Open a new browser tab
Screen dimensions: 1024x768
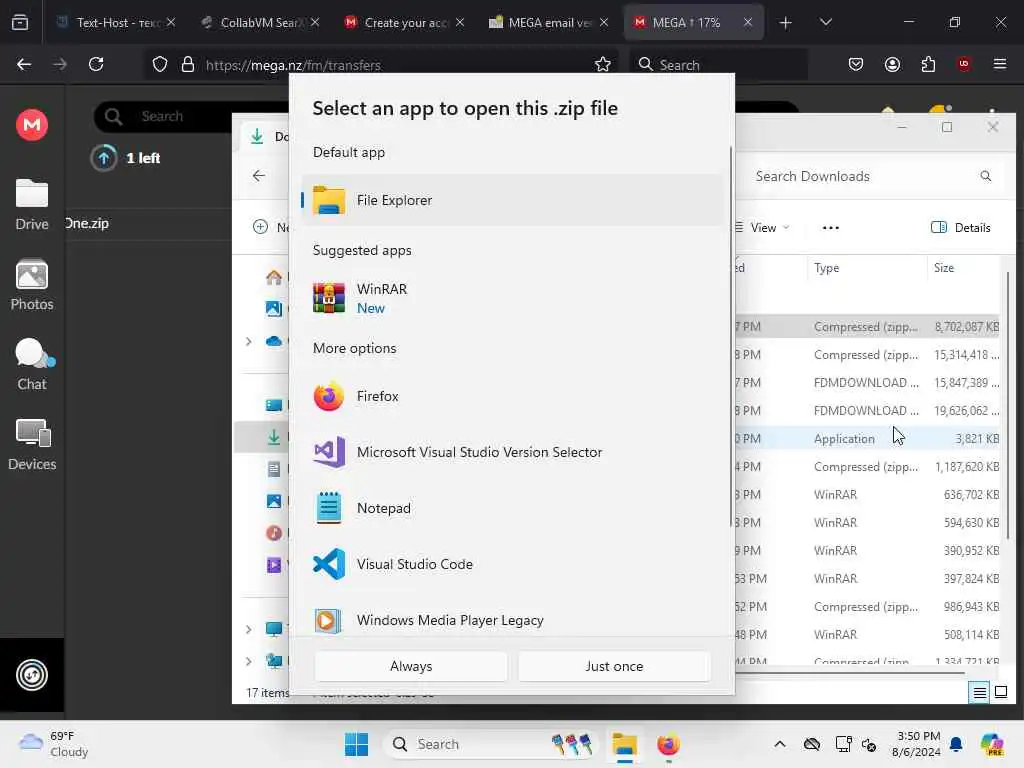(x=785, y=23)
